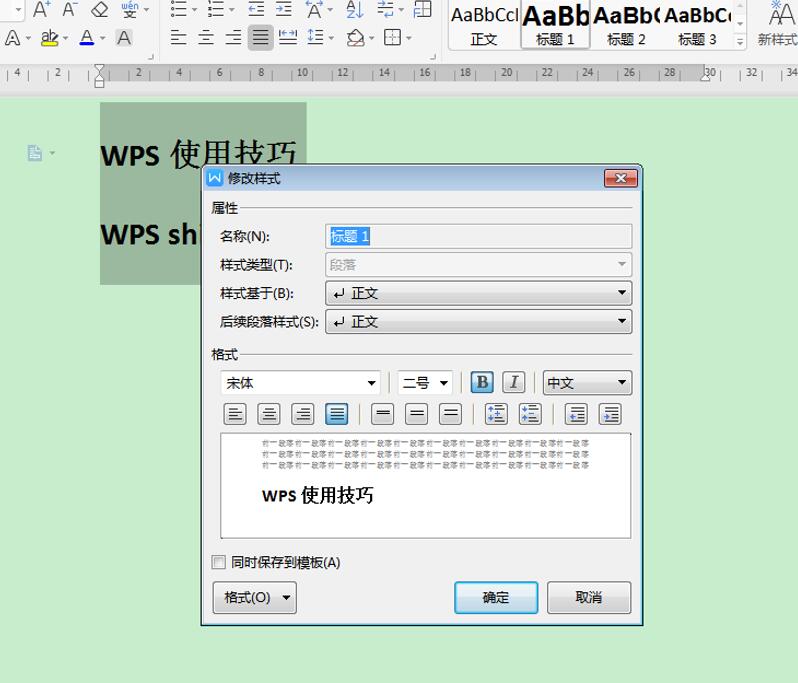Decrease paragraph spacing in dialog

(530, 414)
